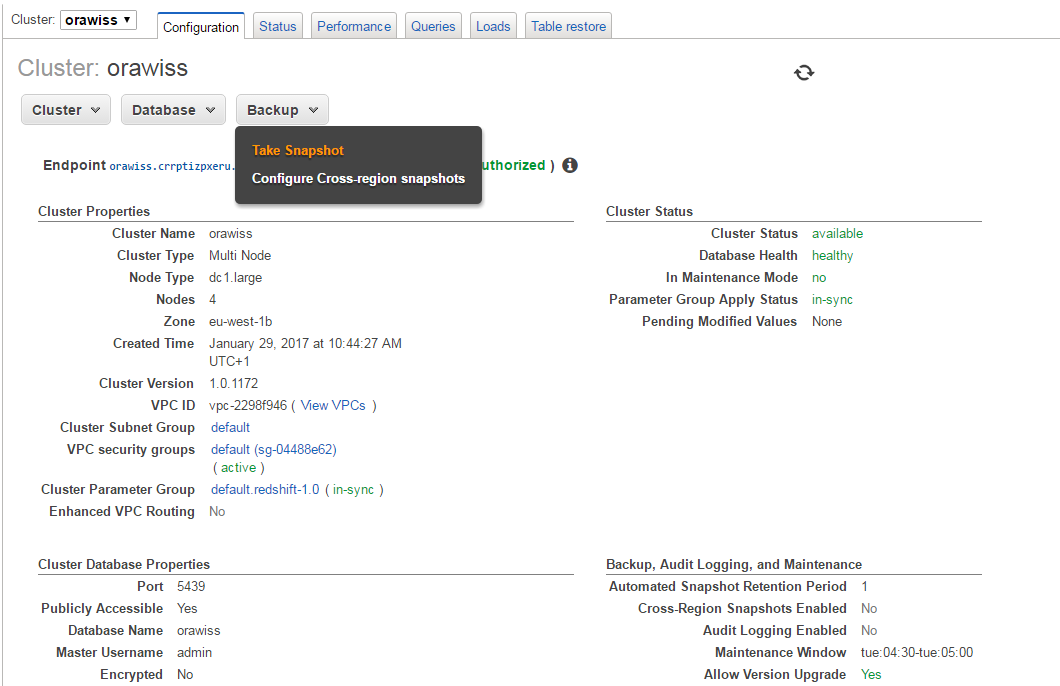Expand the Cluster dropdown button

(x=66, y=109)
